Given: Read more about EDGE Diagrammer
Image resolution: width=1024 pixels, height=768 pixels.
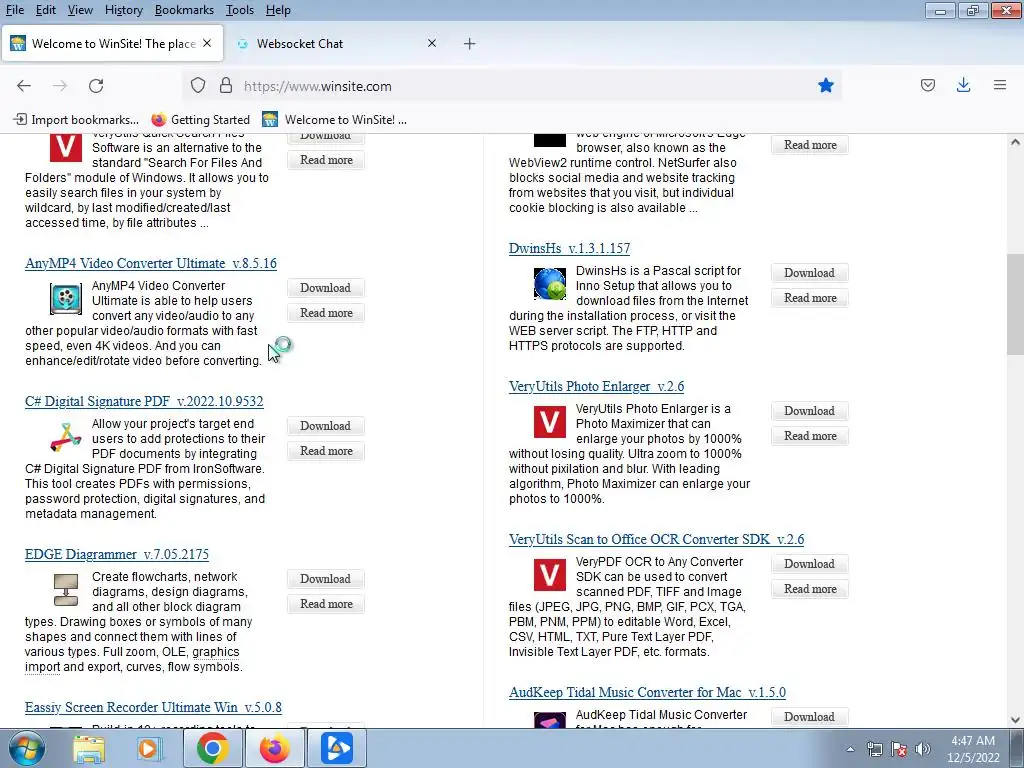Looking at the screenshot, I should [x=326, y=603].
